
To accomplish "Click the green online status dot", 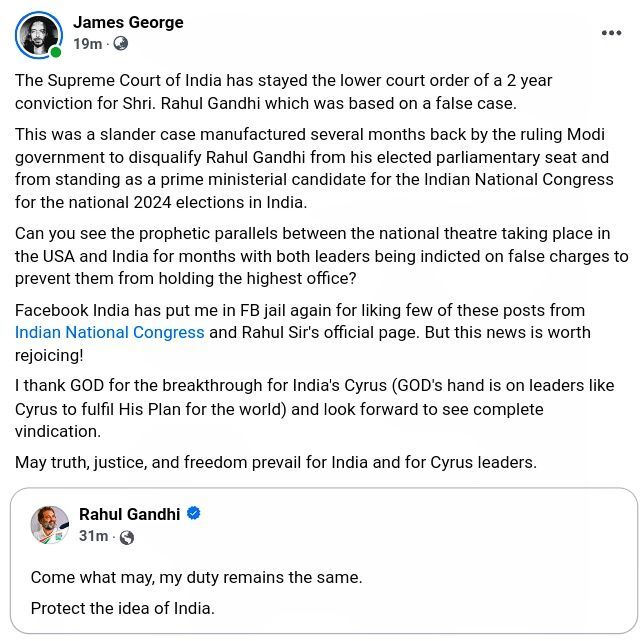I will 57,52.
